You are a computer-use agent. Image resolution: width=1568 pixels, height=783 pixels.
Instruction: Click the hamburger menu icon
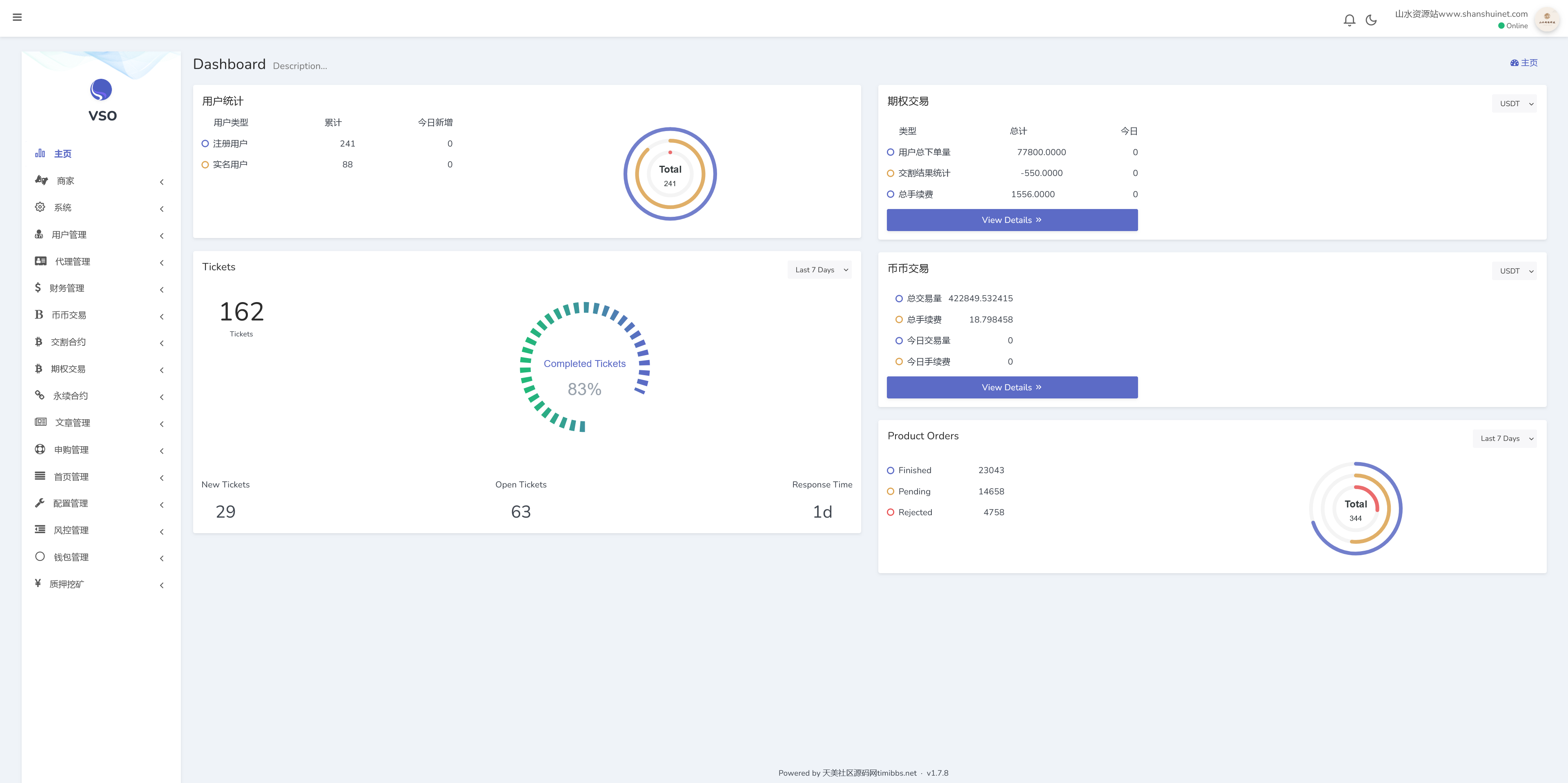pyautogui.click(x=17, y=17)
